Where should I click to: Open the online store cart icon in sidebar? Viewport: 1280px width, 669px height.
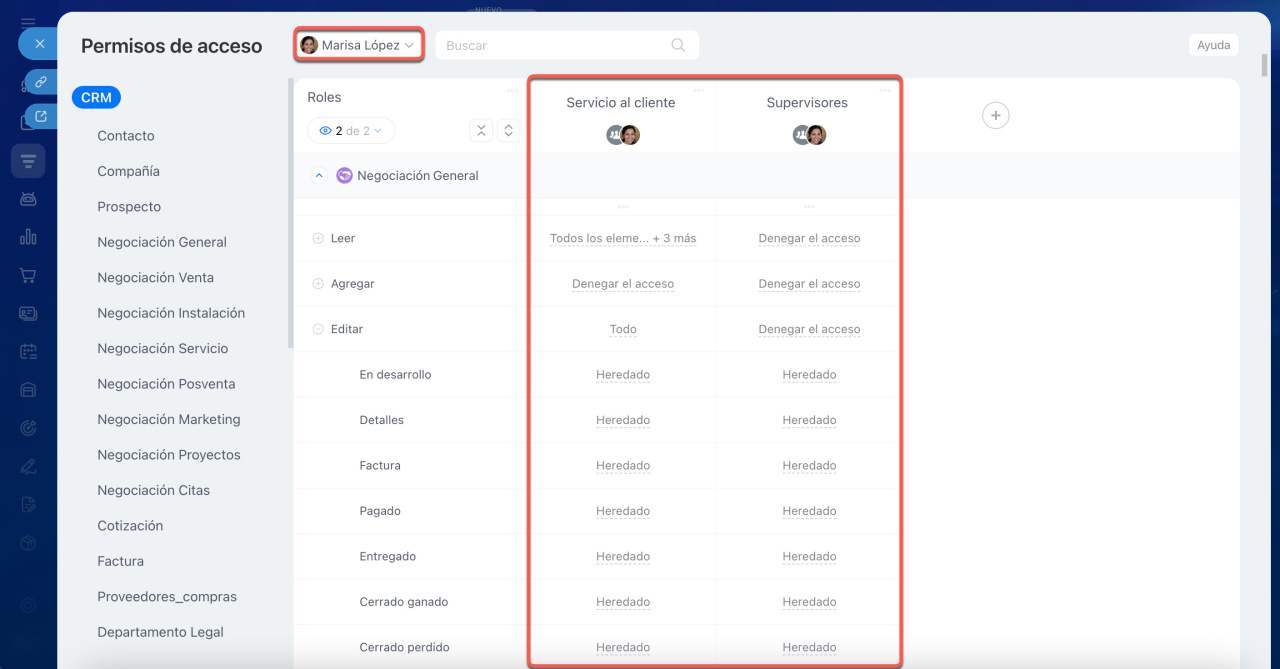tap(28, 275)
